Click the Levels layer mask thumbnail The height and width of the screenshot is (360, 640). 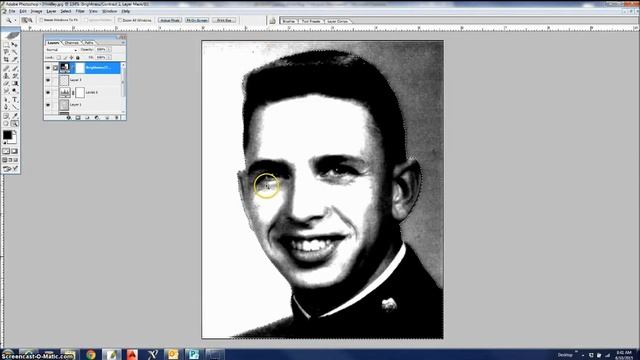80,93
